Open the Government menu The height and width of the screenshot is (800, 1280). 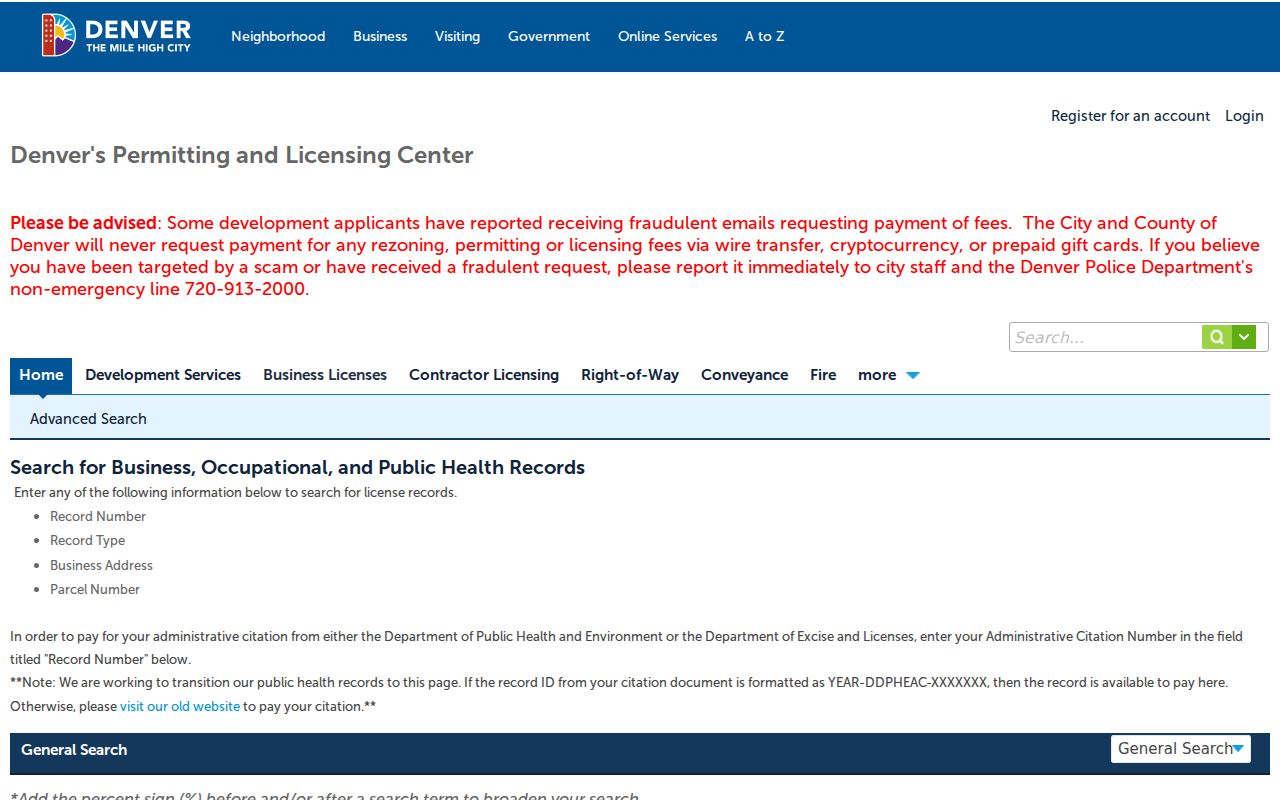549,36
